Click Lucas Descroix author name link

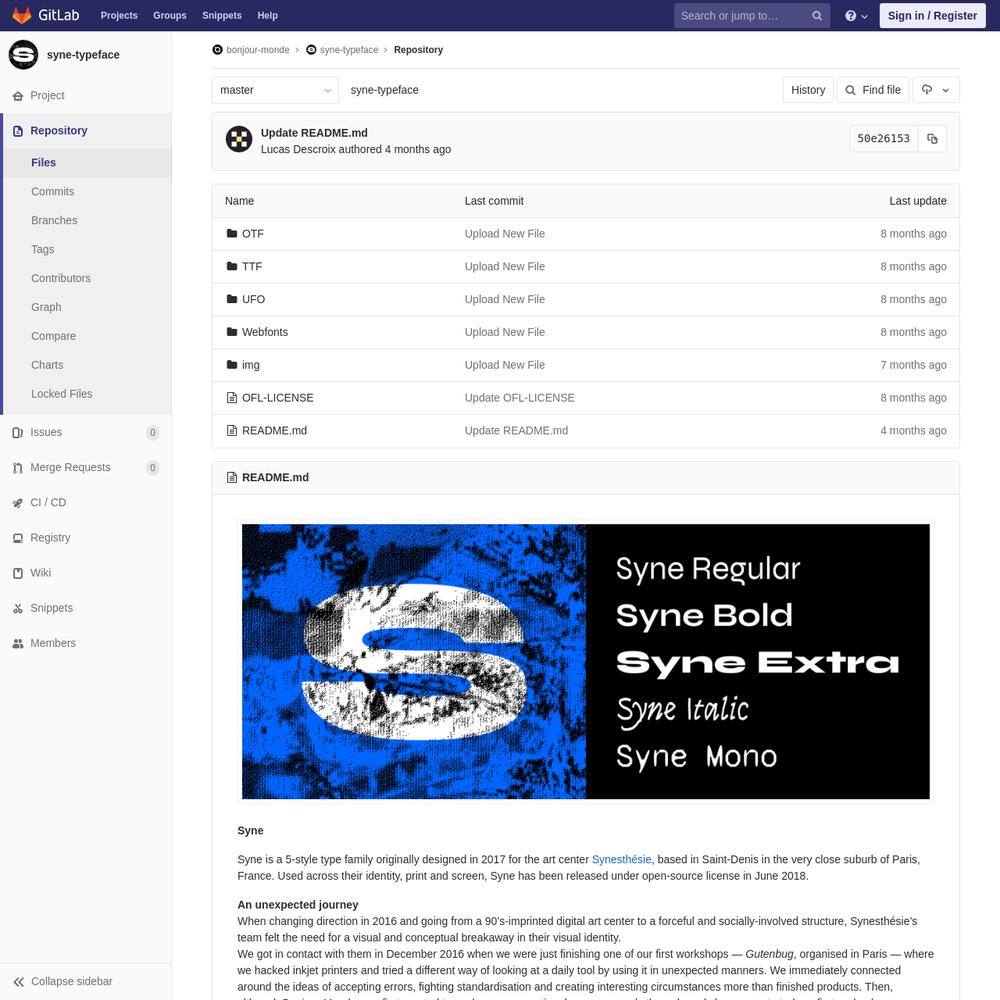click(x=298, y=149)
